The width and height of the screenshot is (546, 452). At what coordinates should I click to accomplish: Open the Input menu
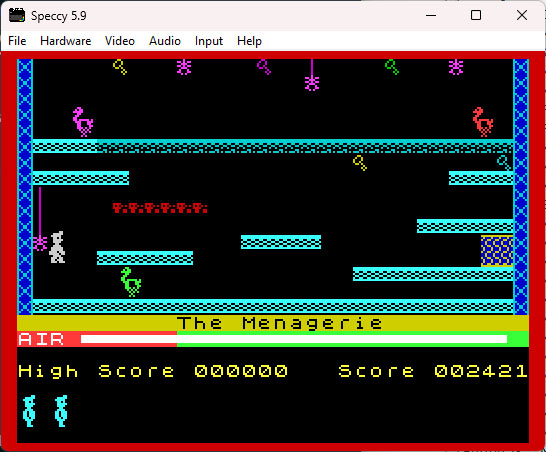(209, 41)
